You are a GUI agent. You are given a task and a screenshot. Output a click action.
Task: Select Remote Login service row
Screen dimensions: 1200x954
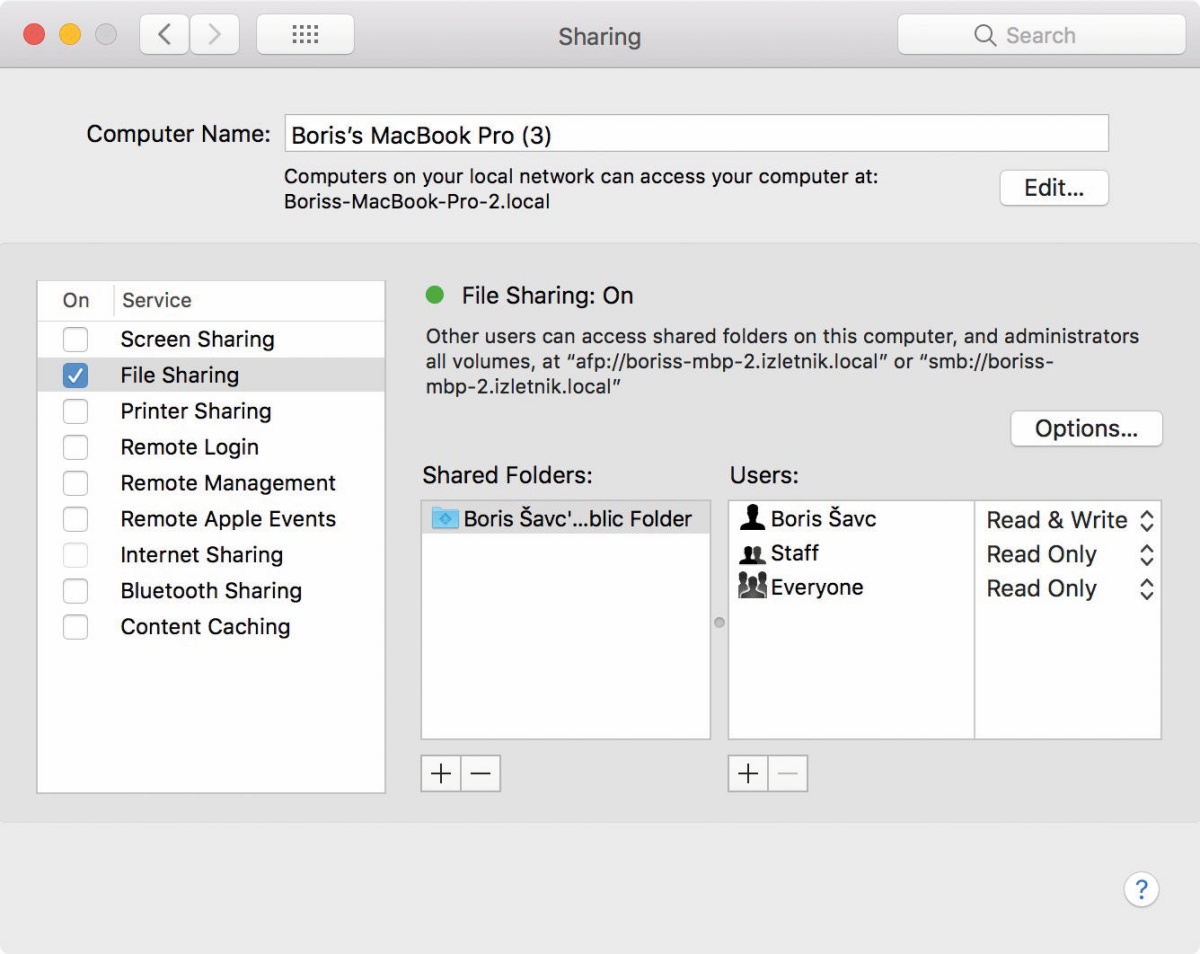pyautogui.click(x=211, y=447)
